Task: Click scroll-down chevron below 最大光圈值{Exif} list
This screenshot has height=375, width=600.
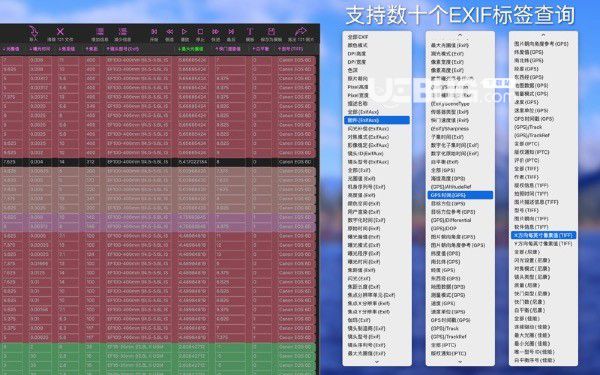Action: (x=377, y=362)
